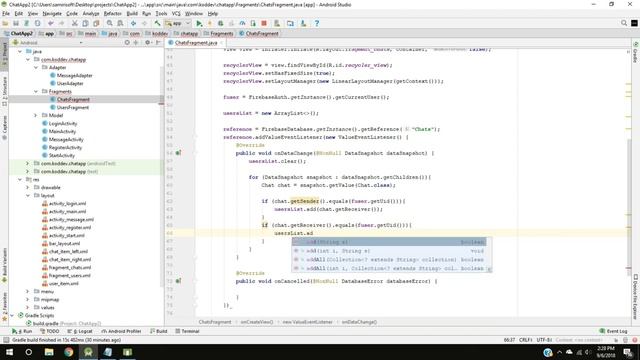Open the Android Profiler tool window
The width and height of the screenshot is (640, 360).
coord(121,331)
